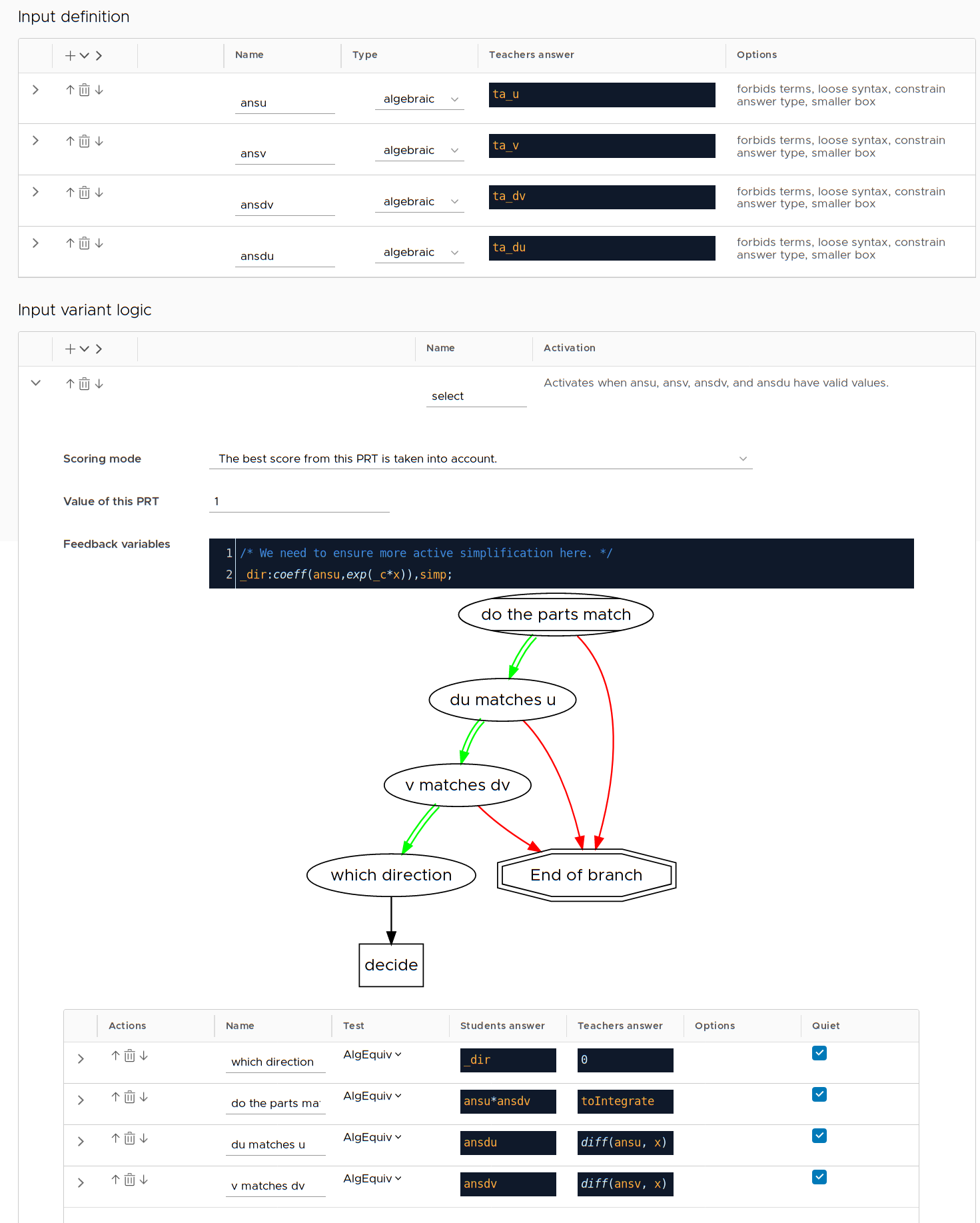Uncheck Quiet for 'which direction' node
Screen dimensions: 980x1223
[x=819, y=1053]
